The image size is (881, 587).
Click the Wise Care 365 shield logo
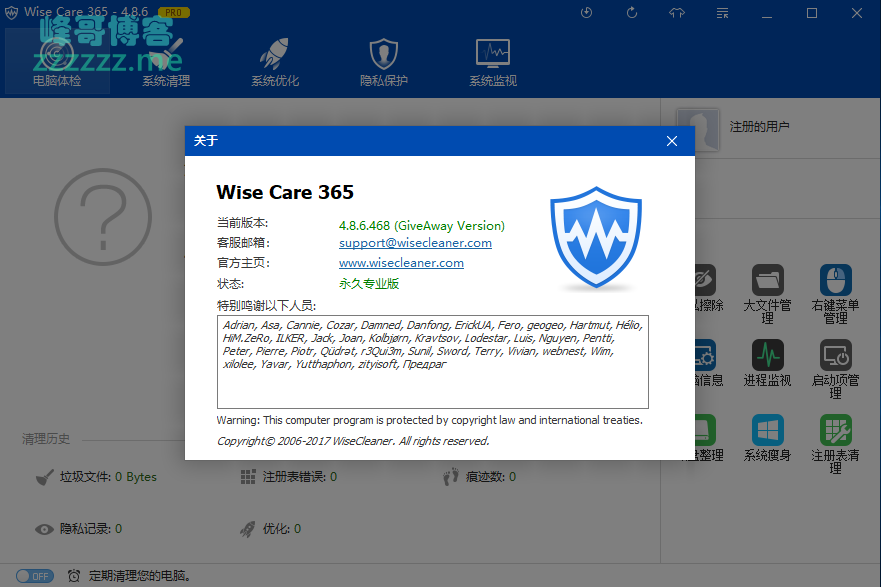[x=596, y=238]
